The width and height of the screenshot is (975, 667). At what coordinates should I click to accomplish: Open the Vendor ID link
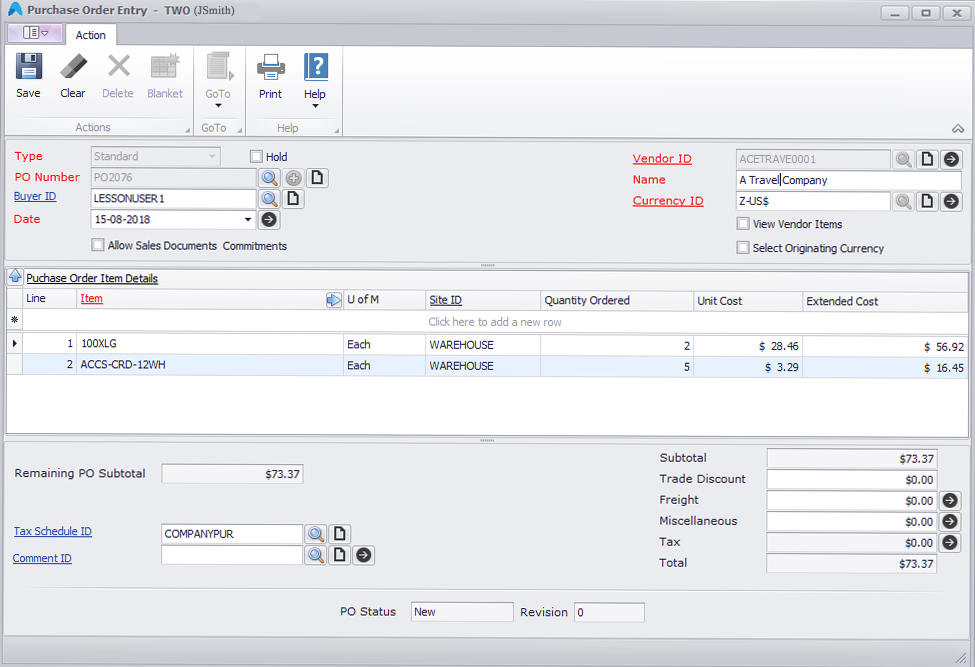pos(662,159)
